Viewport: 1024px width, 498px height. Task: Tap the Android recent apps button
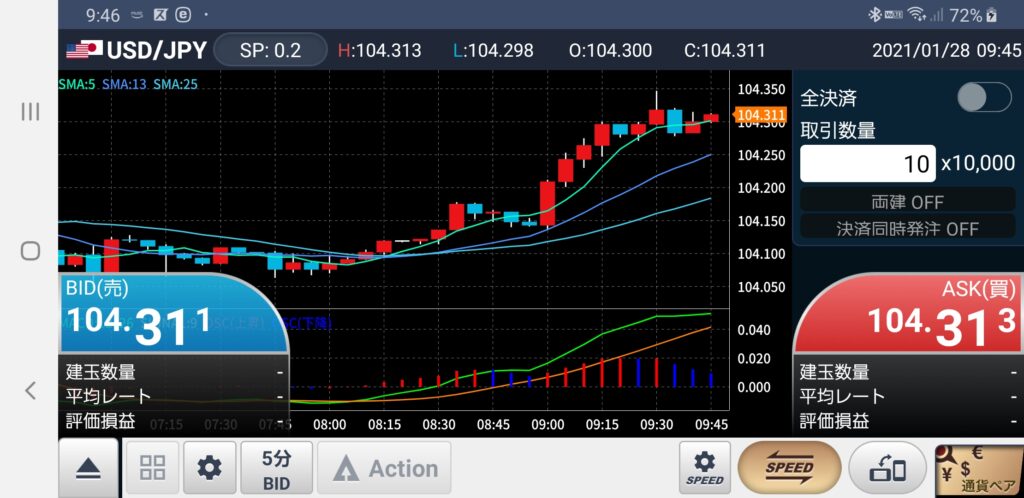pos(30,112)
